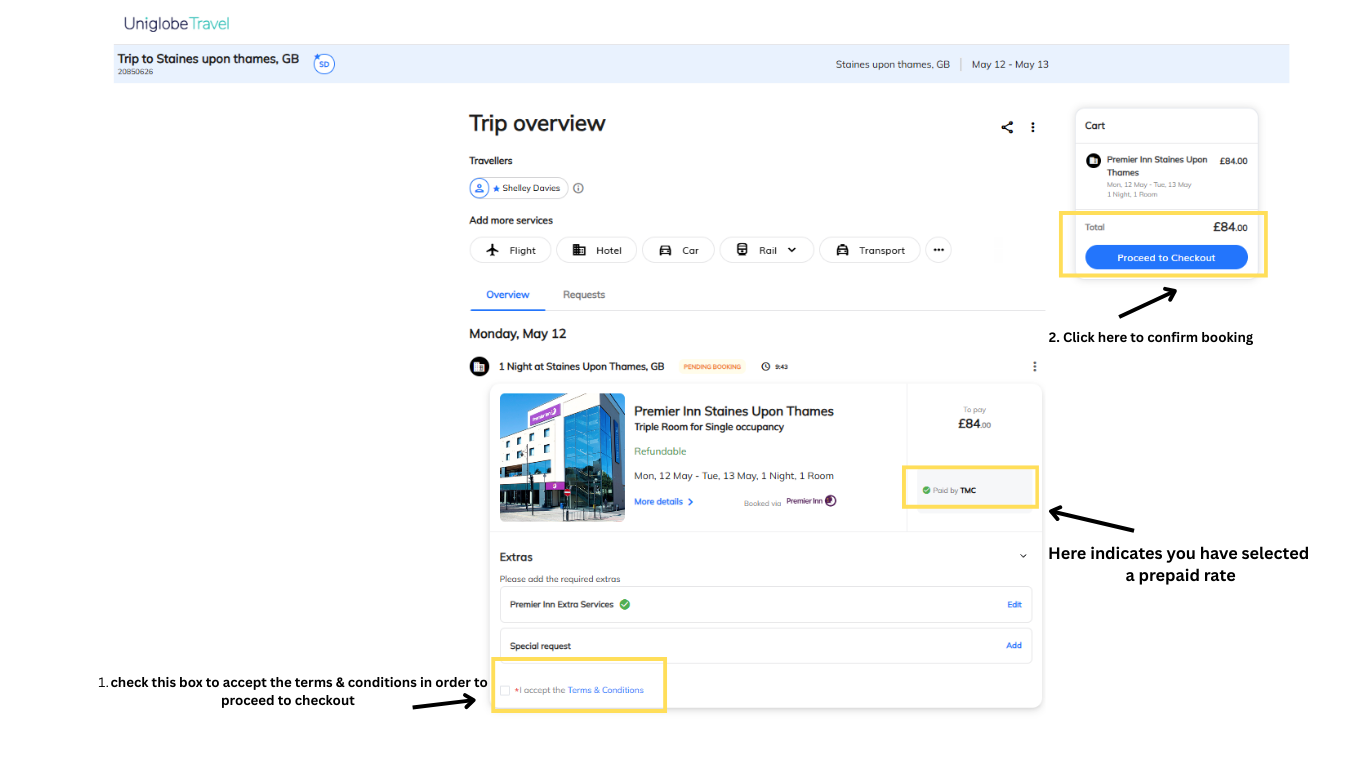Screen dimensions: 1366x768
Task: Click Triple Room for Single occupancy text
Action: 709,427
